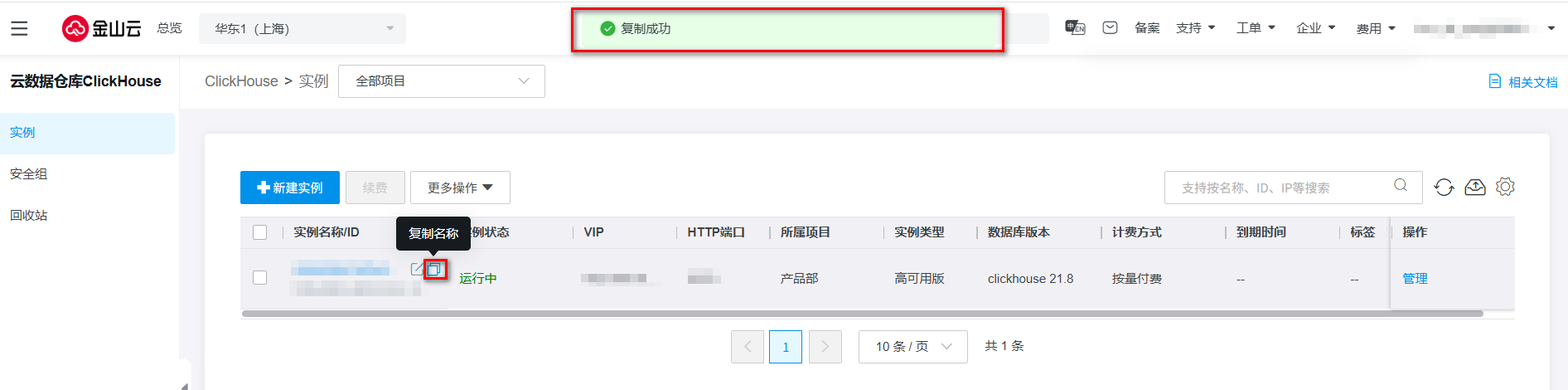Click the copy instance name icon

click(433, 269)
